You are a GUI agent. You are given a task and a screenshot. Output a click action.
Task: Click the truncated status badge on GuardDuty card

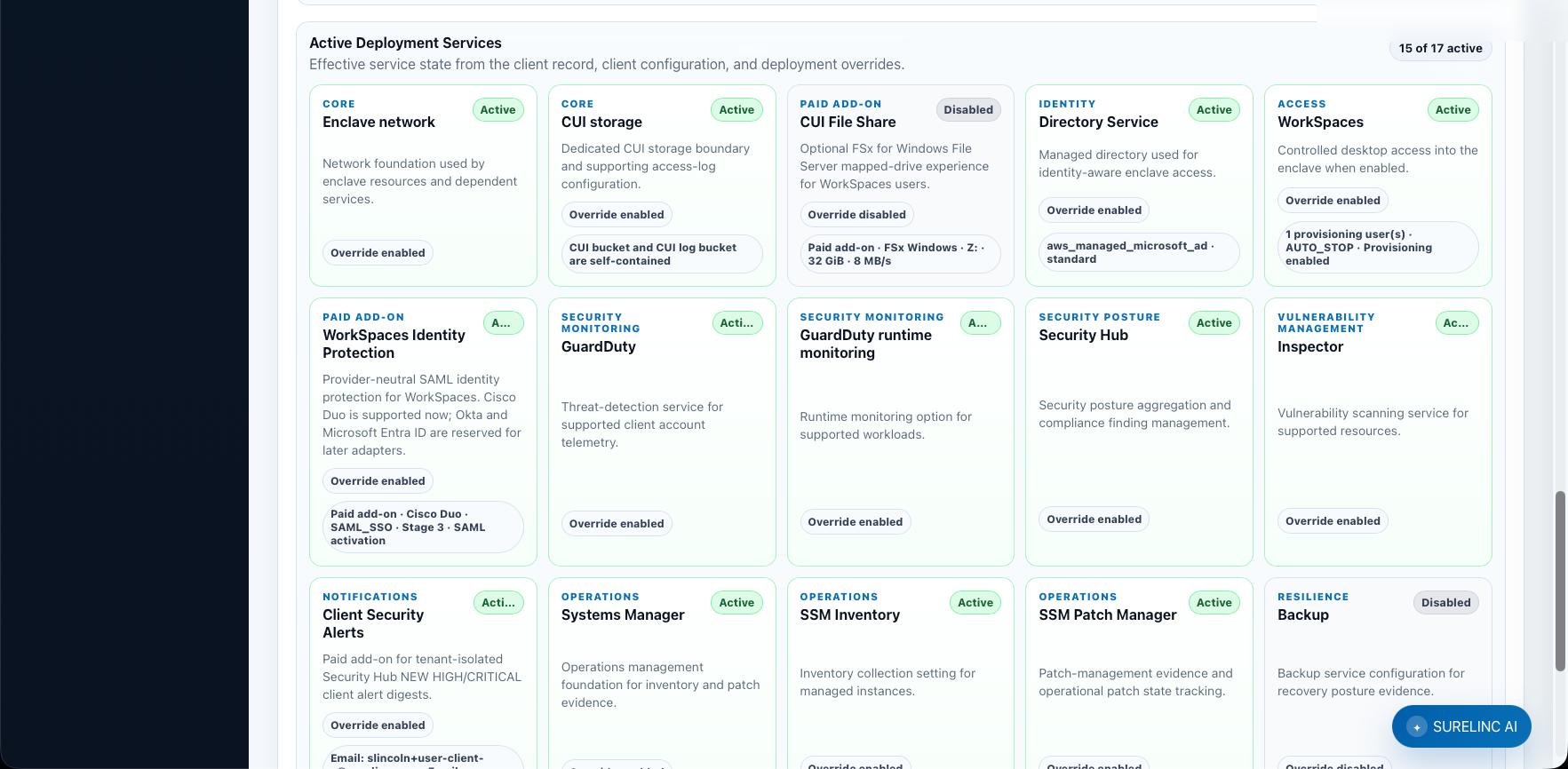(737, 323)
